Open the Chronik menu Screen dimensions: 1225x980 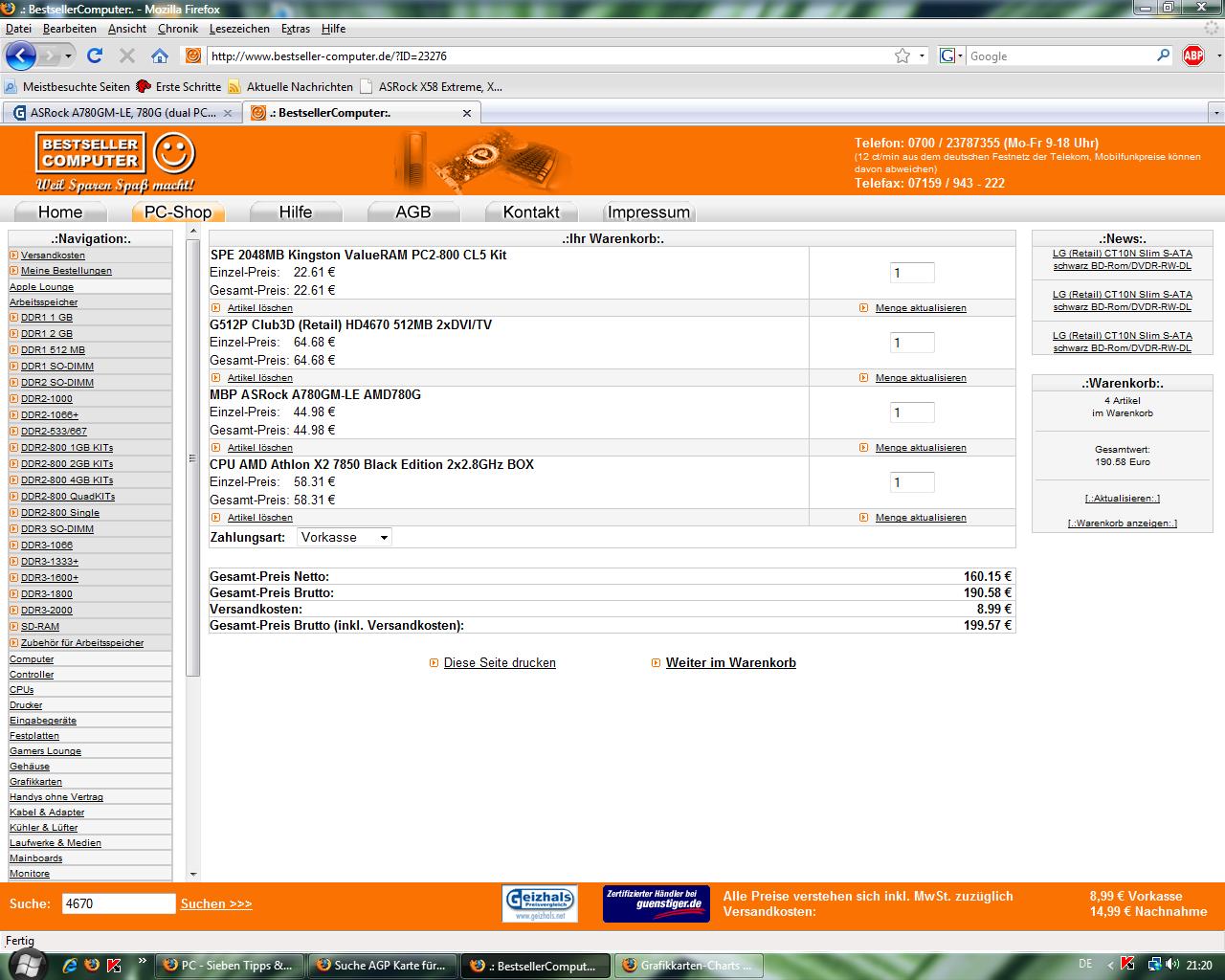click(x=178, y=29)
